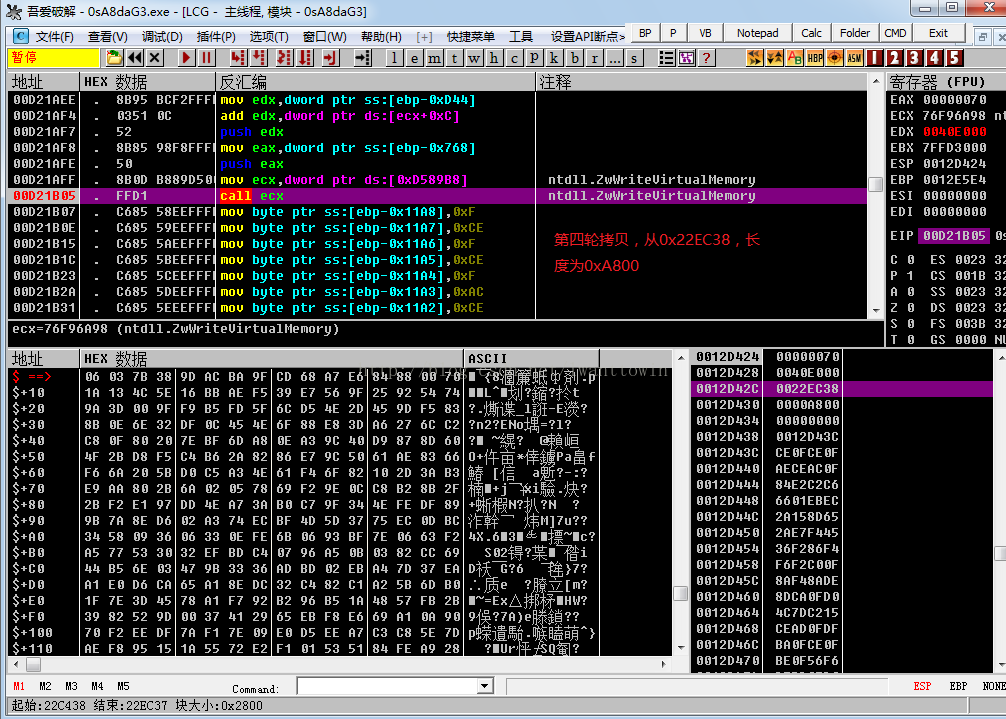Click the registers (FPU) header to switch view
Screen dimensions: 1006x719
coord(946,81)
